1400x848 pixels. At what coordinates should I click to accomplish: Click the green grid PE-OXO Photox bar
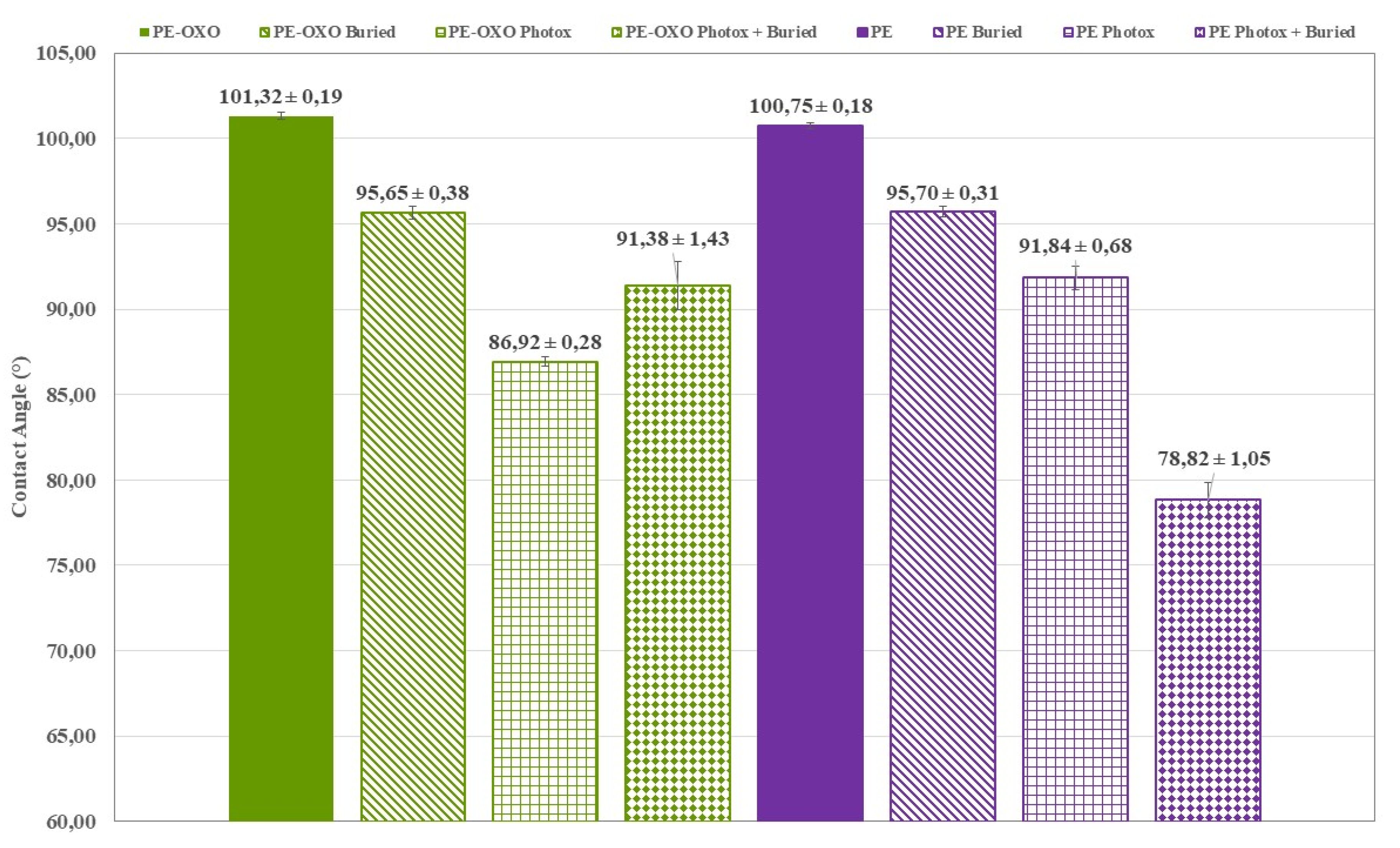point(545,591)
